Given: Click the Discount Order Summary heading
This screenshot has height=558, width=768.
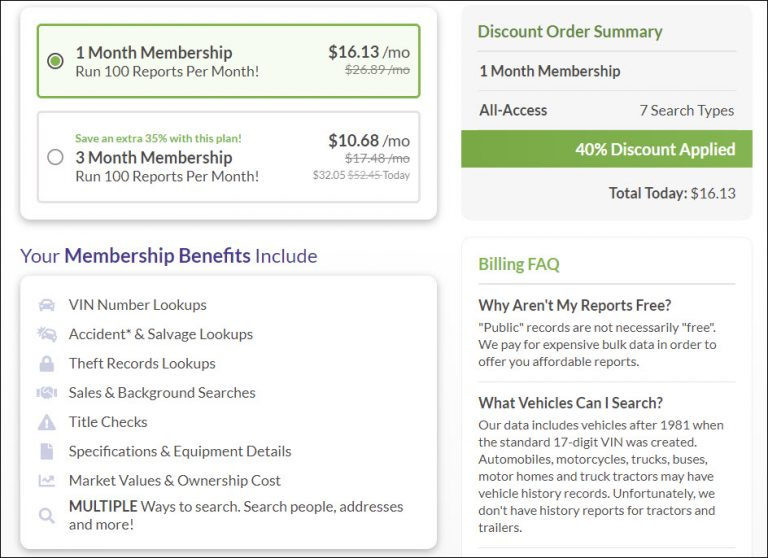Looking at the screenshot, I should [570, 31].
